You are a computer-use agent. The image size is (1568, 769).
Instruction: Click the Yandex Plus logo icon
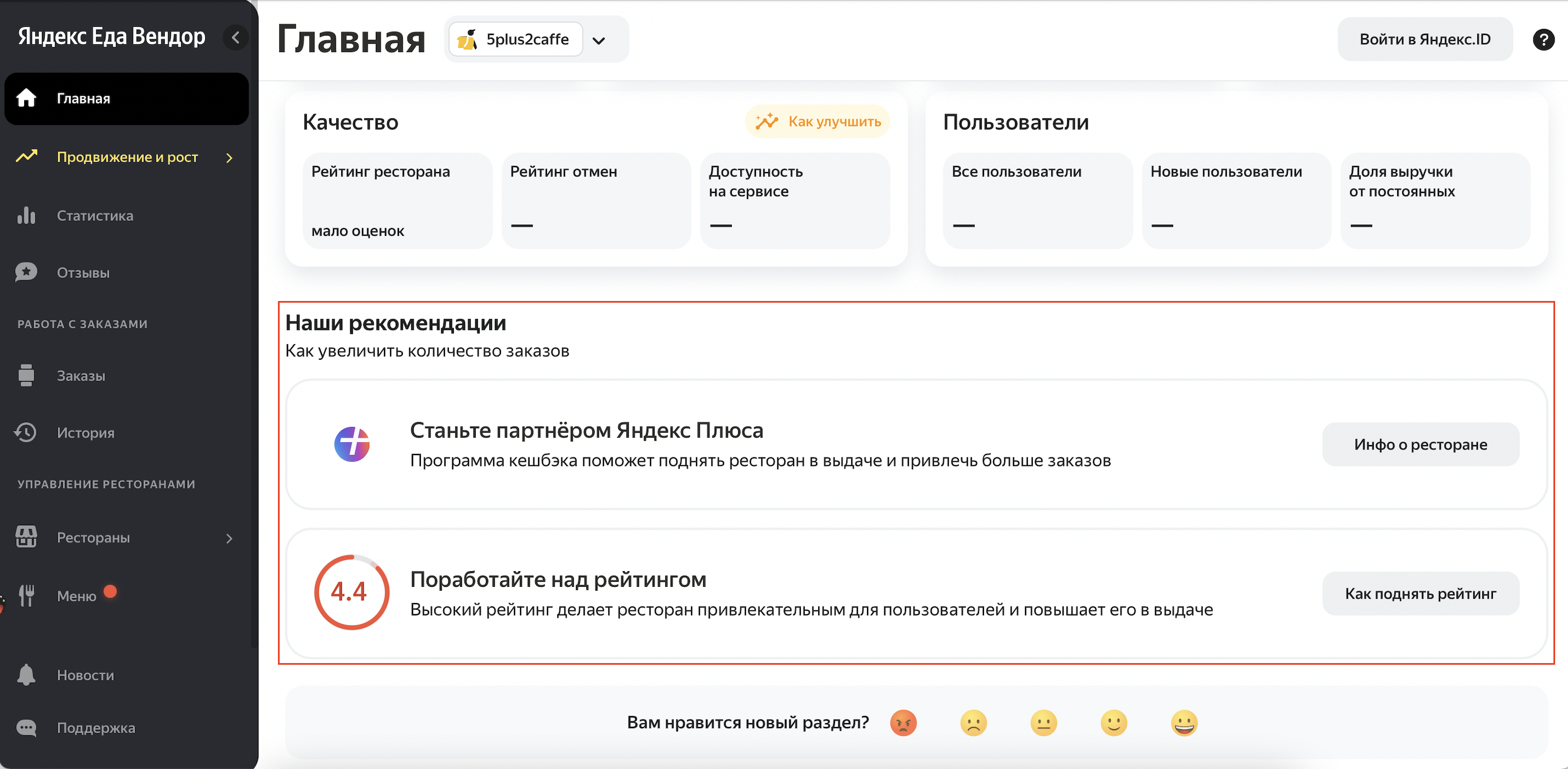pos(352,444)
